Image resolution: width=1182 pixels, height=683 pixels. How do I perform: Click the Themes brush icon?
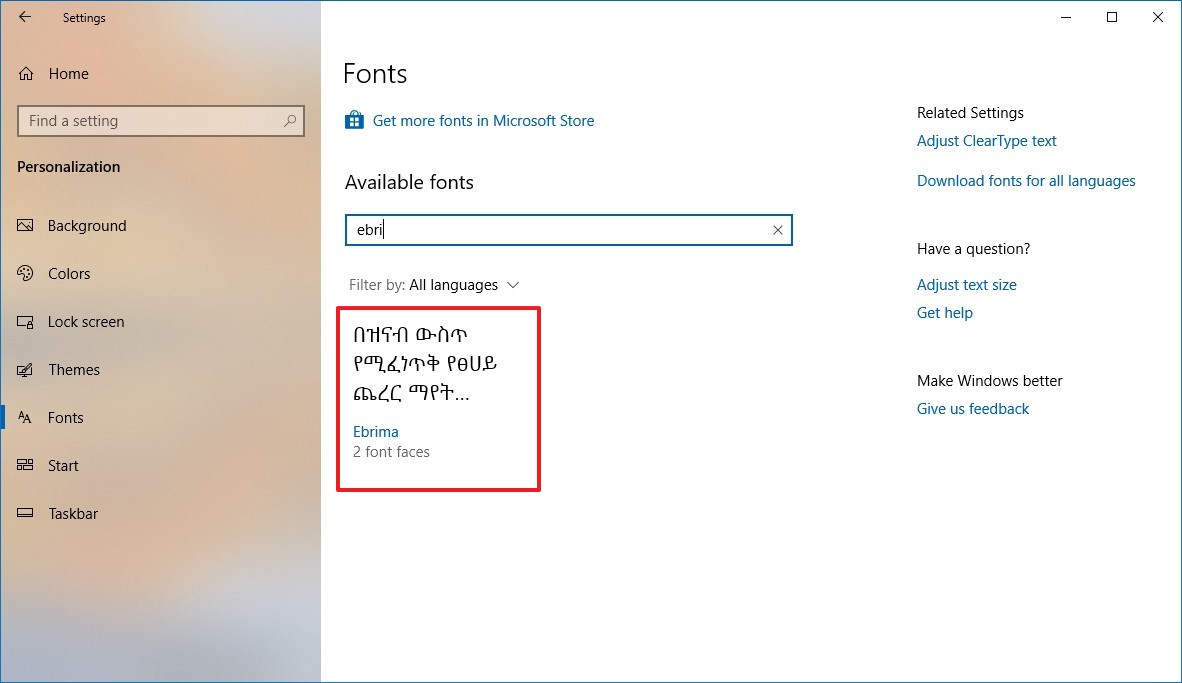click(25, 369)
